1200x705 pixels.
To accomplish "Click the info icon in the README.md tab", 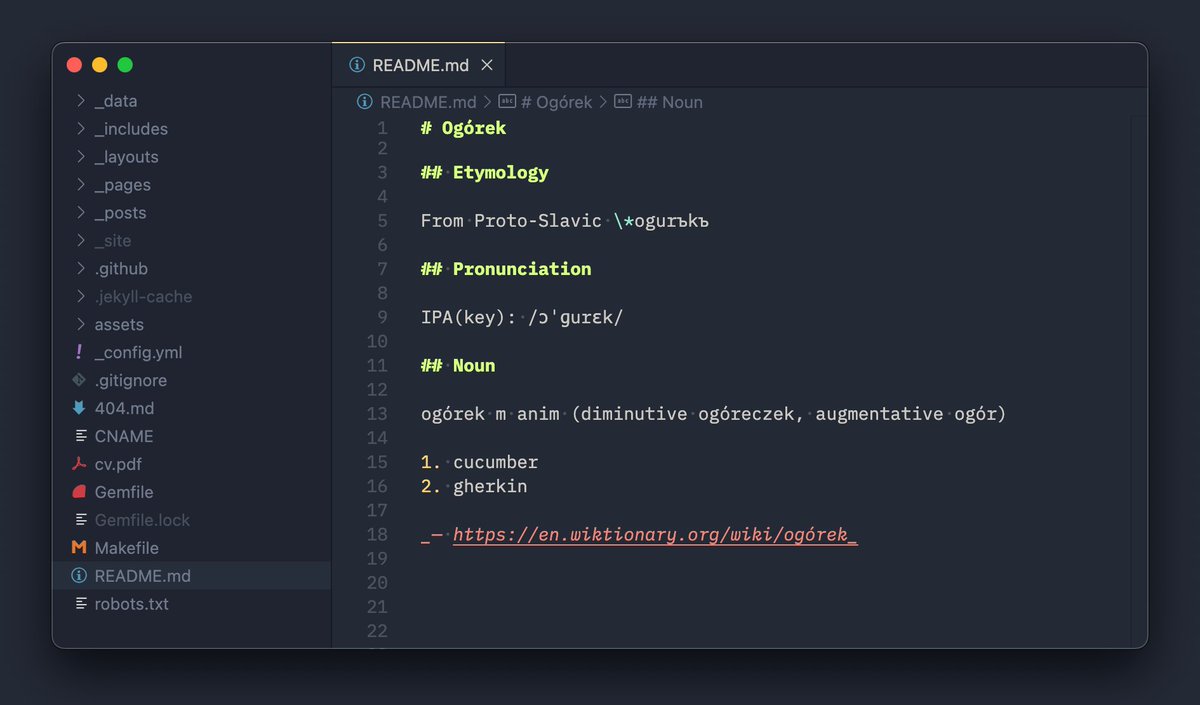I will click(357, 65).
